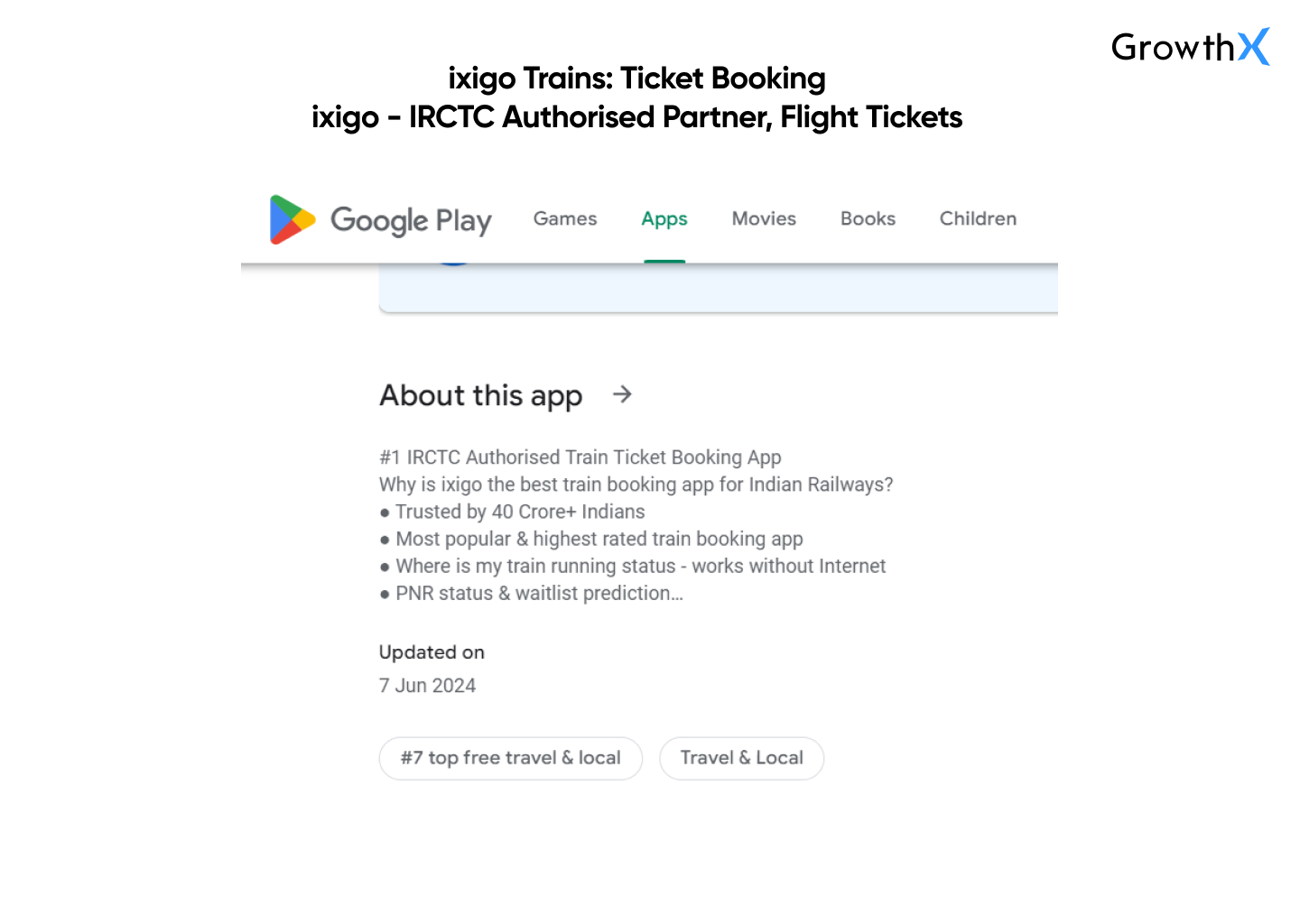Click the blue X in the GrowthX logo

[1253, 46]
